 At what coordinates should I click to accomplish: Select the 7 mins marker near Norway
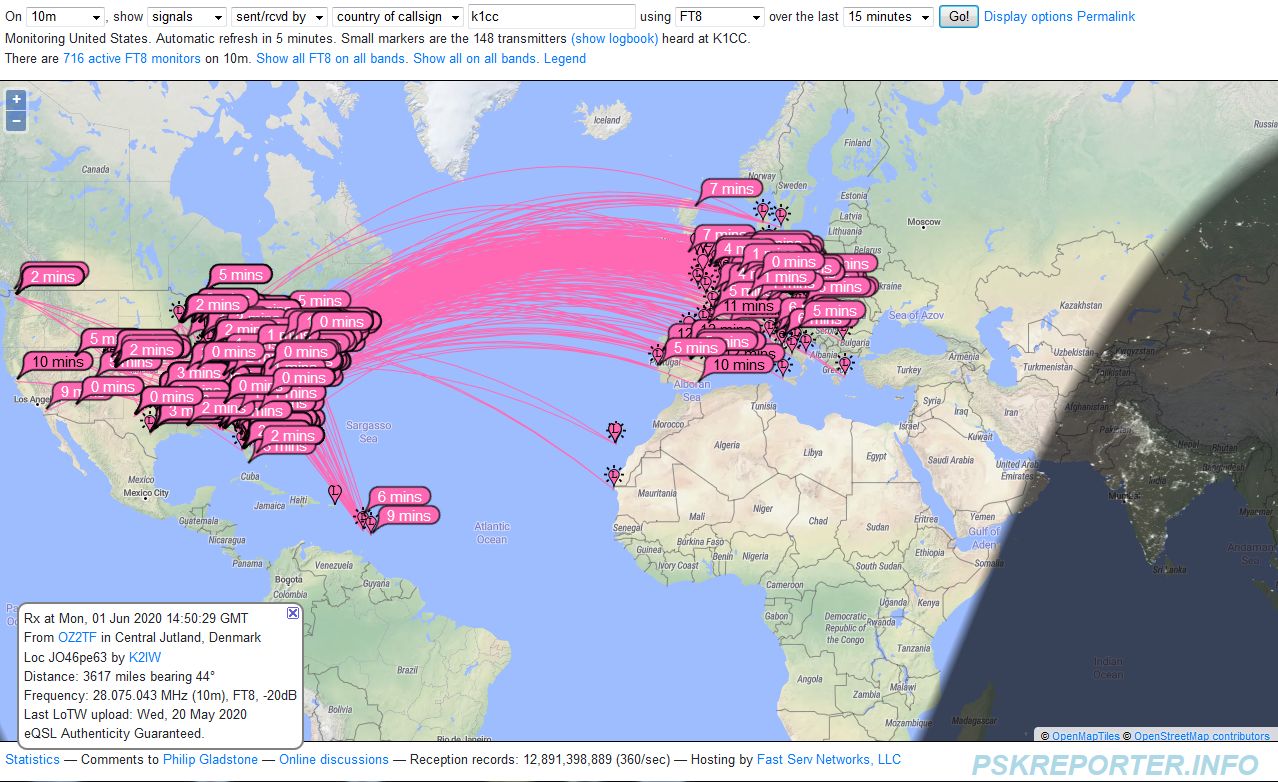tap(729, 188)
